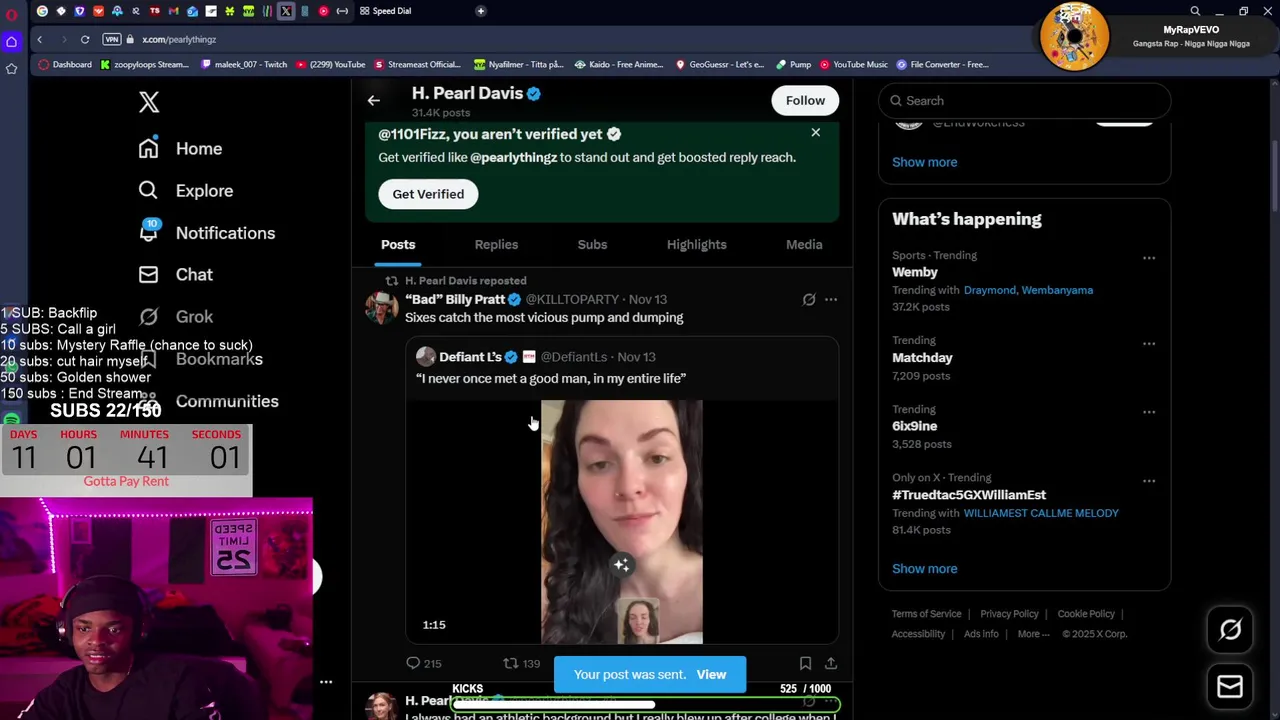Switch to the Highlights tab
This screenshot has height=720, width=1280.
pos(697,245)
